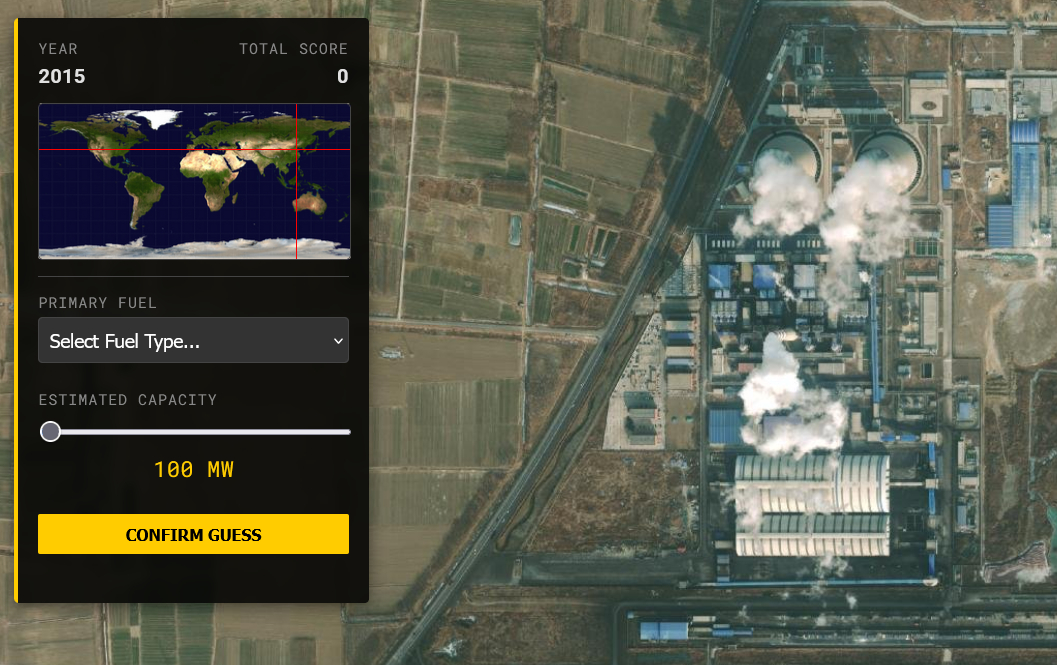This screenshot has width=1057, height=665.
Task: Grab the estimated capacity slider handle
Action: tap(50, 431)
